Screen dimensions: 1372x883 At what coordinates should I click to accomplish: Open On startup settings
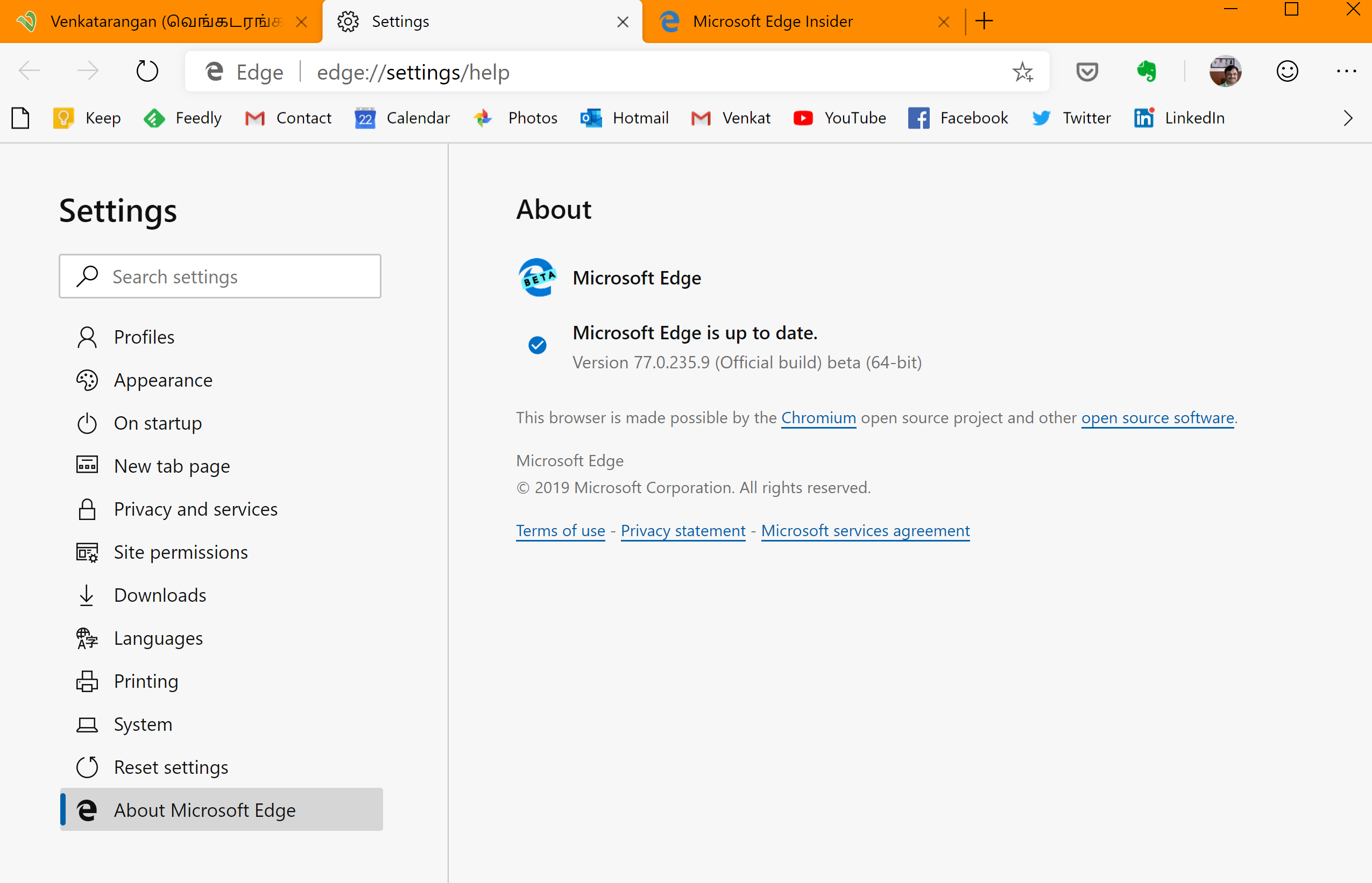pos(158,423)
